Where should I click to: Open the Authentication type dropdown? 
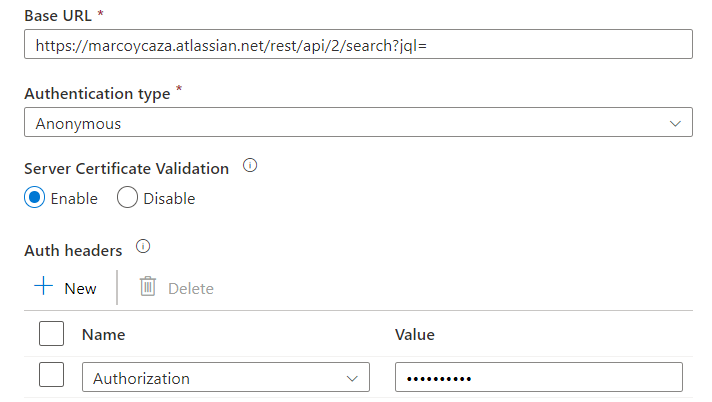pyautogui.click(x=358, y=122)
